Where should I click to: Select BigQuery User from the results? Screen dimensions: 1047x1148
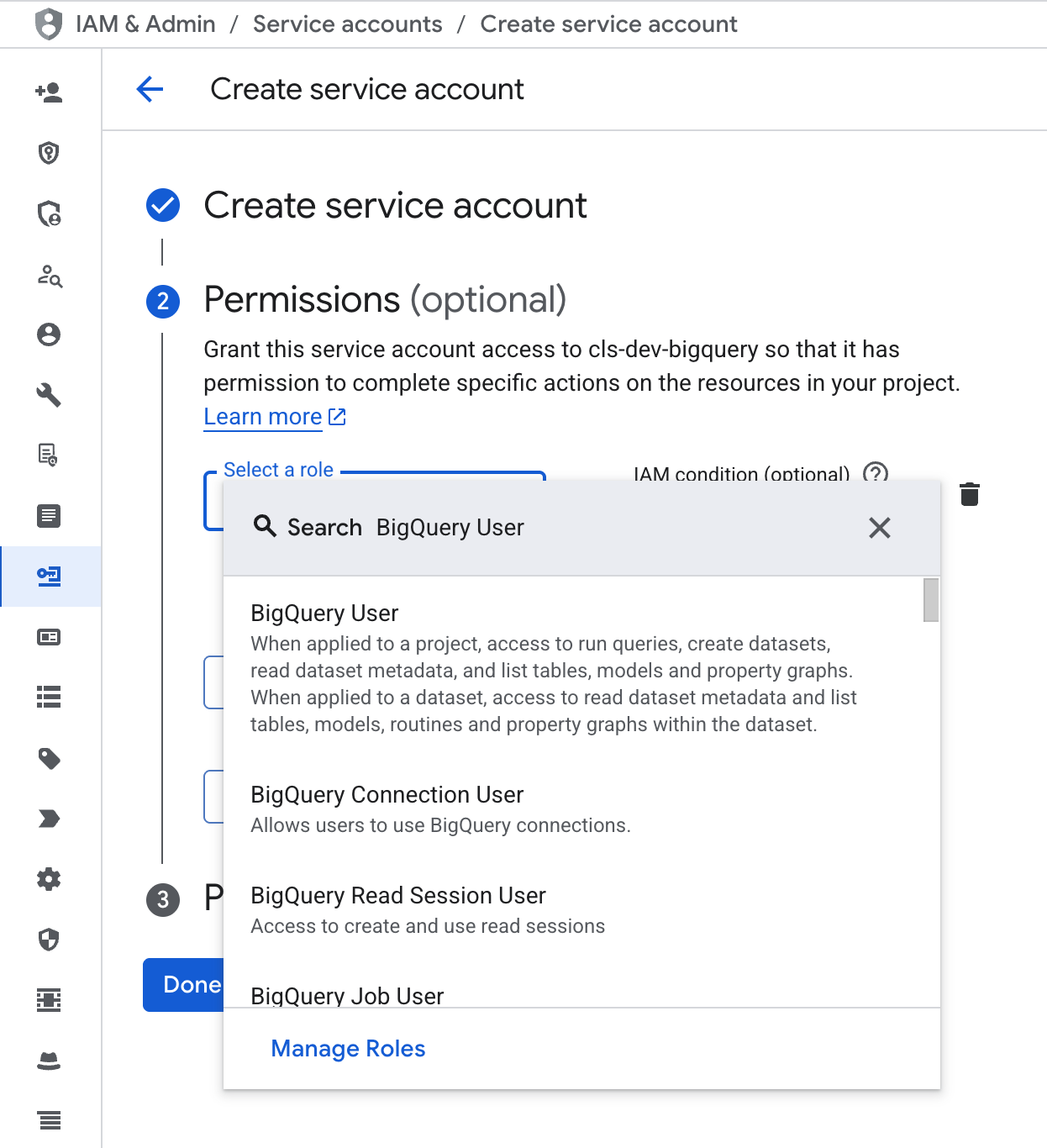tap(324, 613)
